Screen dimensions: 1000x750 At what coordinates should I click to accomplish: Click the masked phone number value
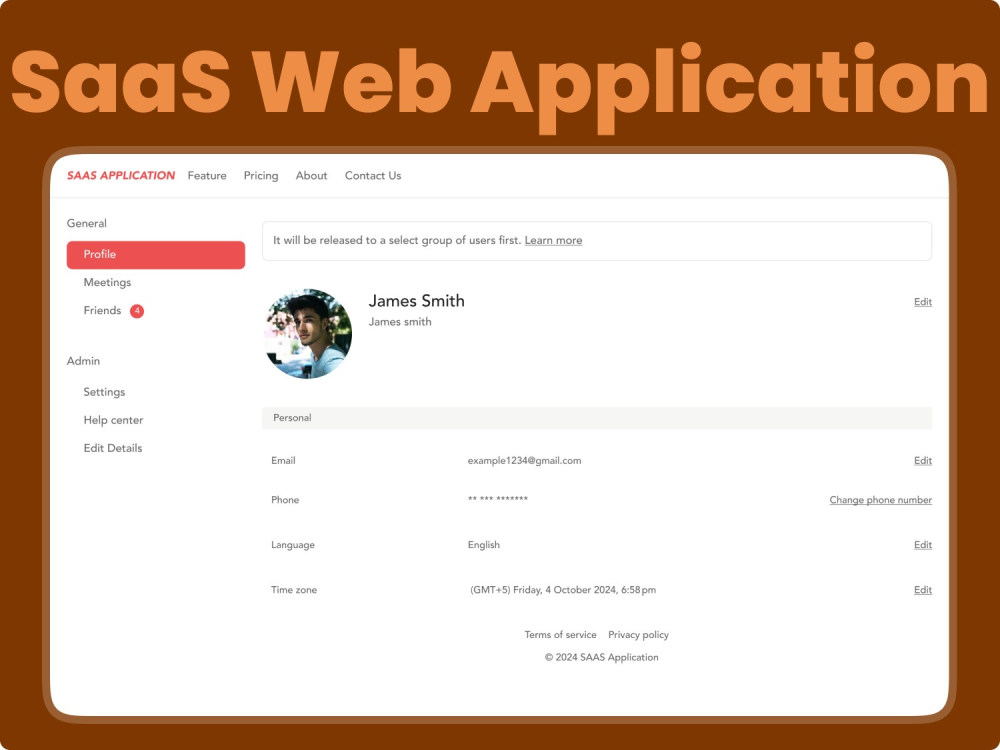pyautogui.click(x=497, y=499)
